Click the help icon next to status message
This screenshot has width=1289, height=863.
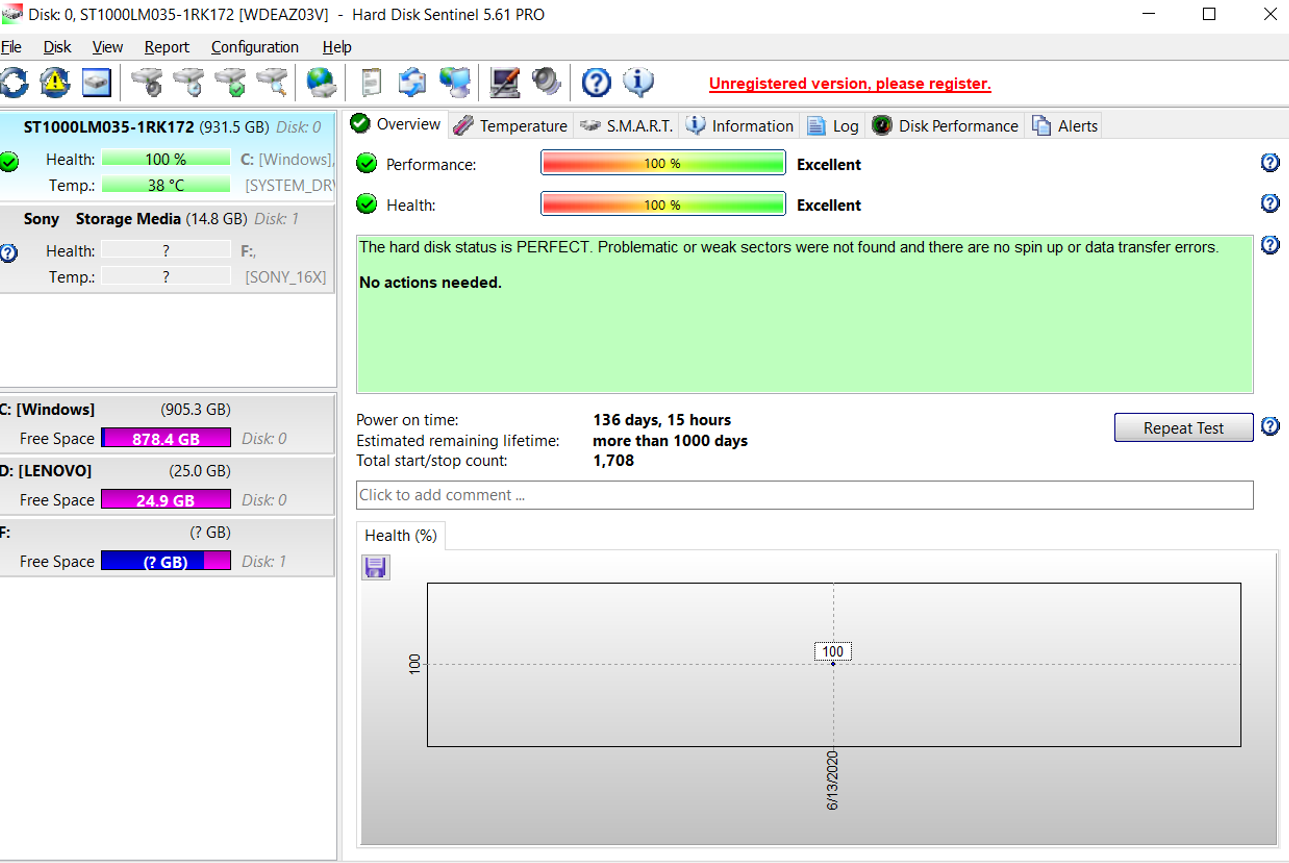1270,245
